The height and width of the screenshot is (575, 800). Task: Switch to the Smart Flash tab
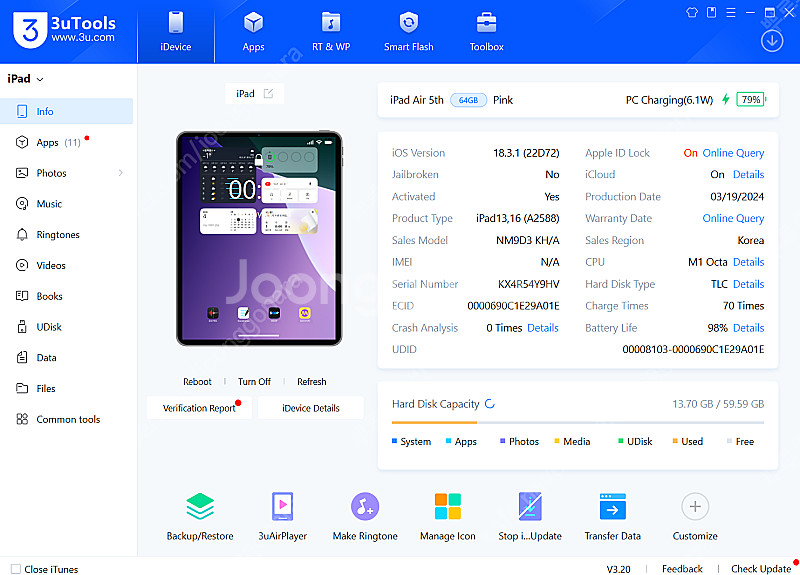click(408, 32)
